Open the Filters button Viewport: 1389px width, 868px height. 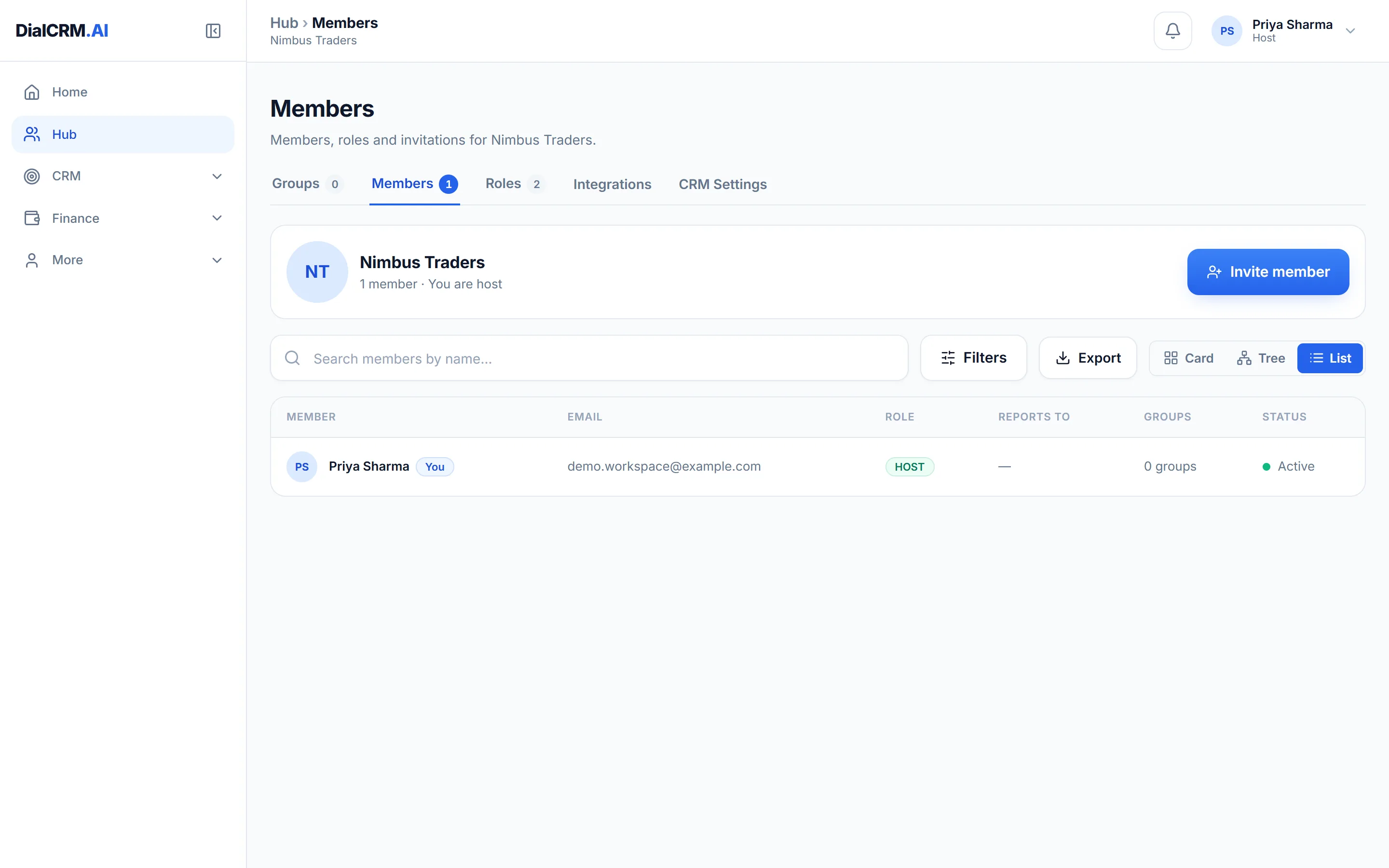tap(973, 358)
